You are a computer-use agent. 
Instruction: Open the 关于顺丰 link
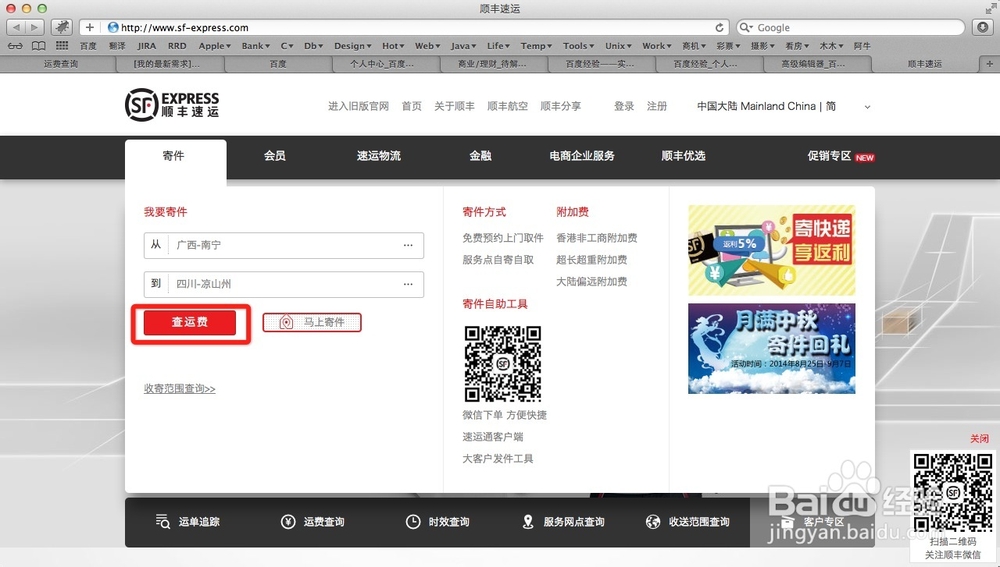[x=454, y=106]
